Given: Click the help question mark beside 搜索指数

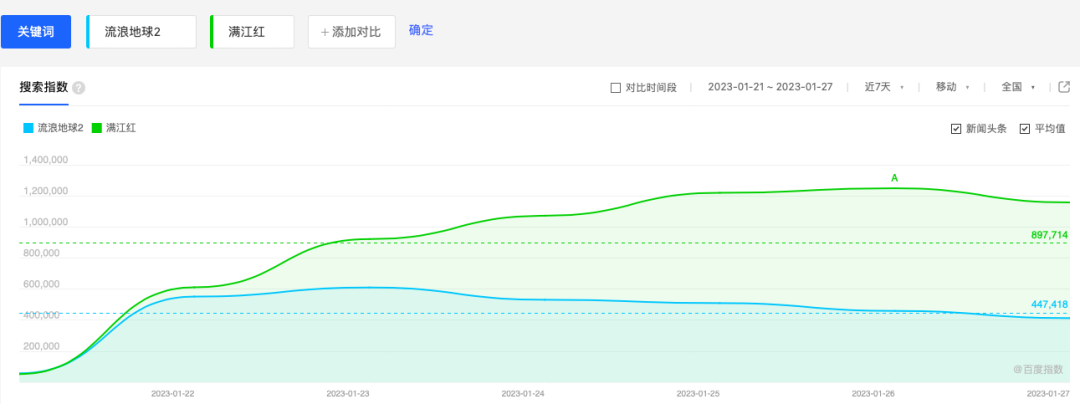Looking at the screenshot, I should (x=79, y=88).
